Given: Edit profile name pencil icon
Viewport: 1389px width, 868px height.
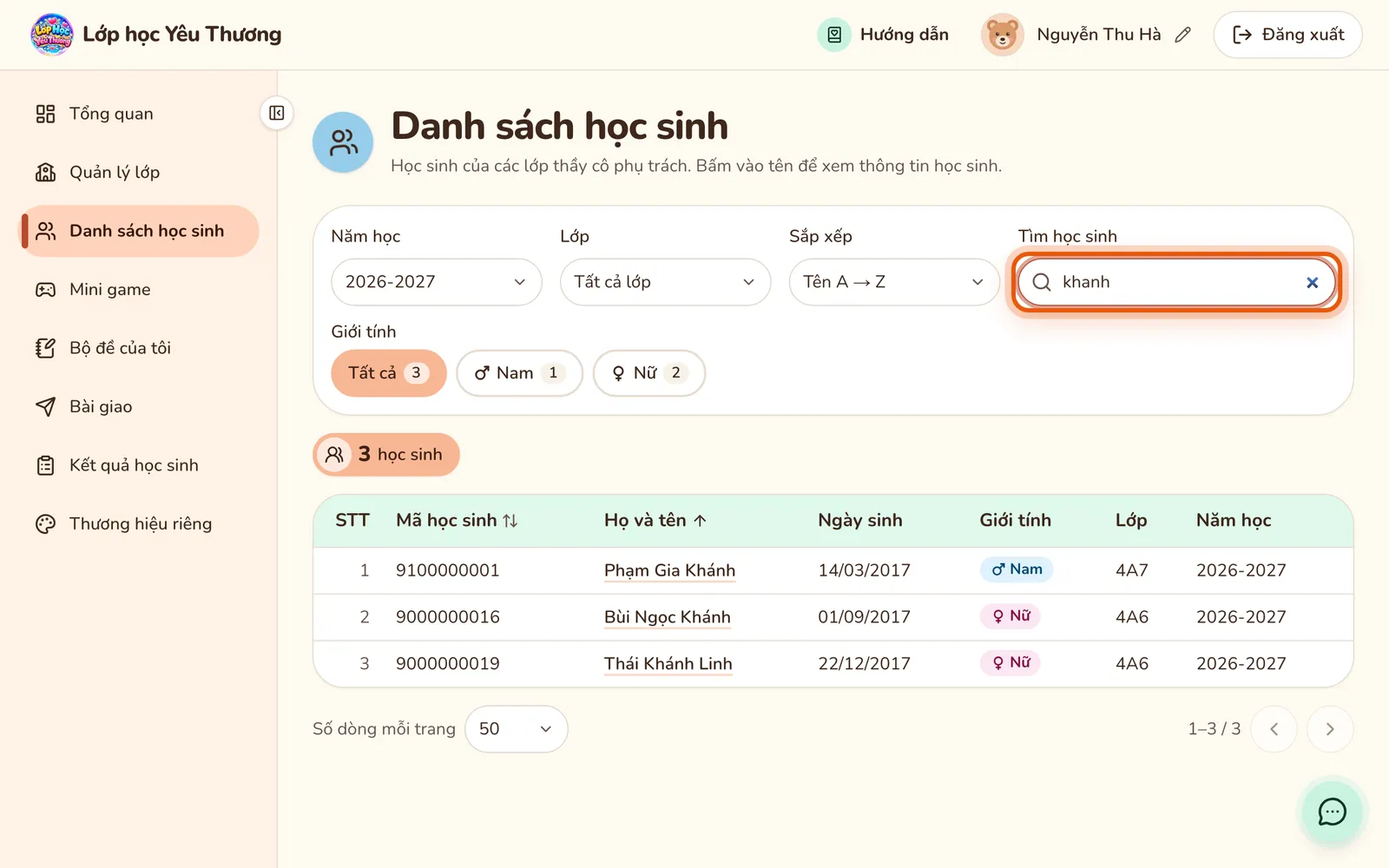Looking at the screenshot, I should click(x=1182, y=35).
